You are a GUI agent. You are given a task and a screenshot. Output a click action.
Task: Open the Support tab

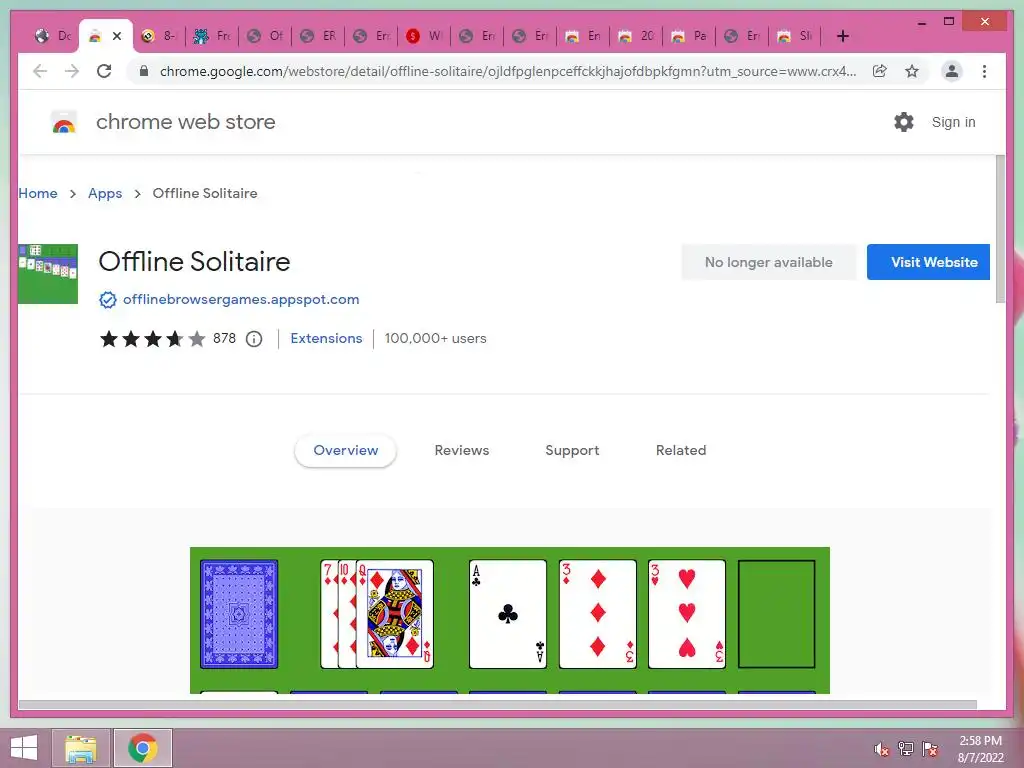(572, 451)
